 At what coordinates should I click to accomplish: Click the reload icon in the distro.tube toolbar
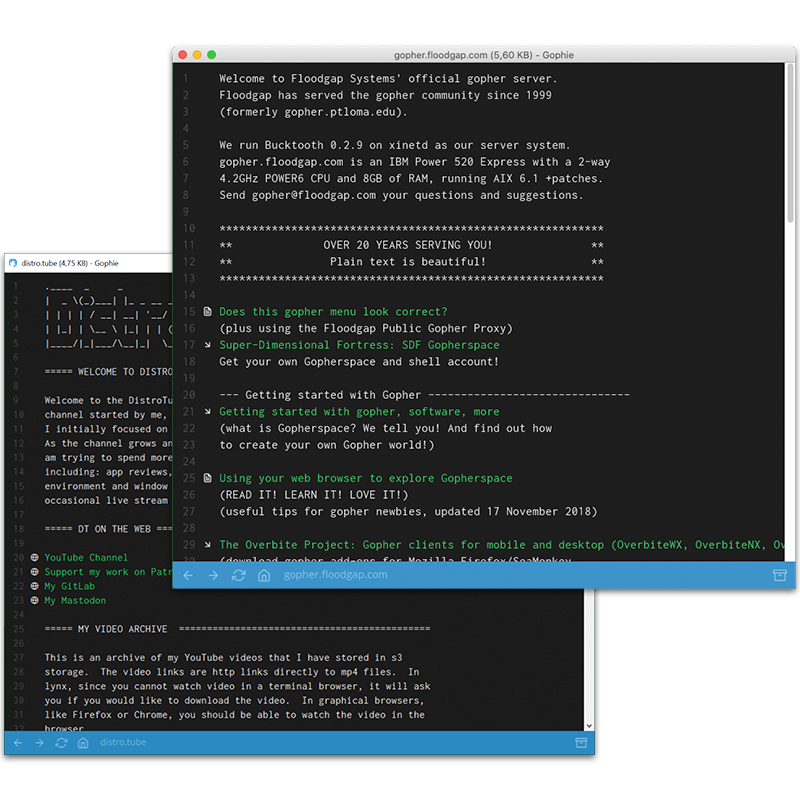coord(62,743)
